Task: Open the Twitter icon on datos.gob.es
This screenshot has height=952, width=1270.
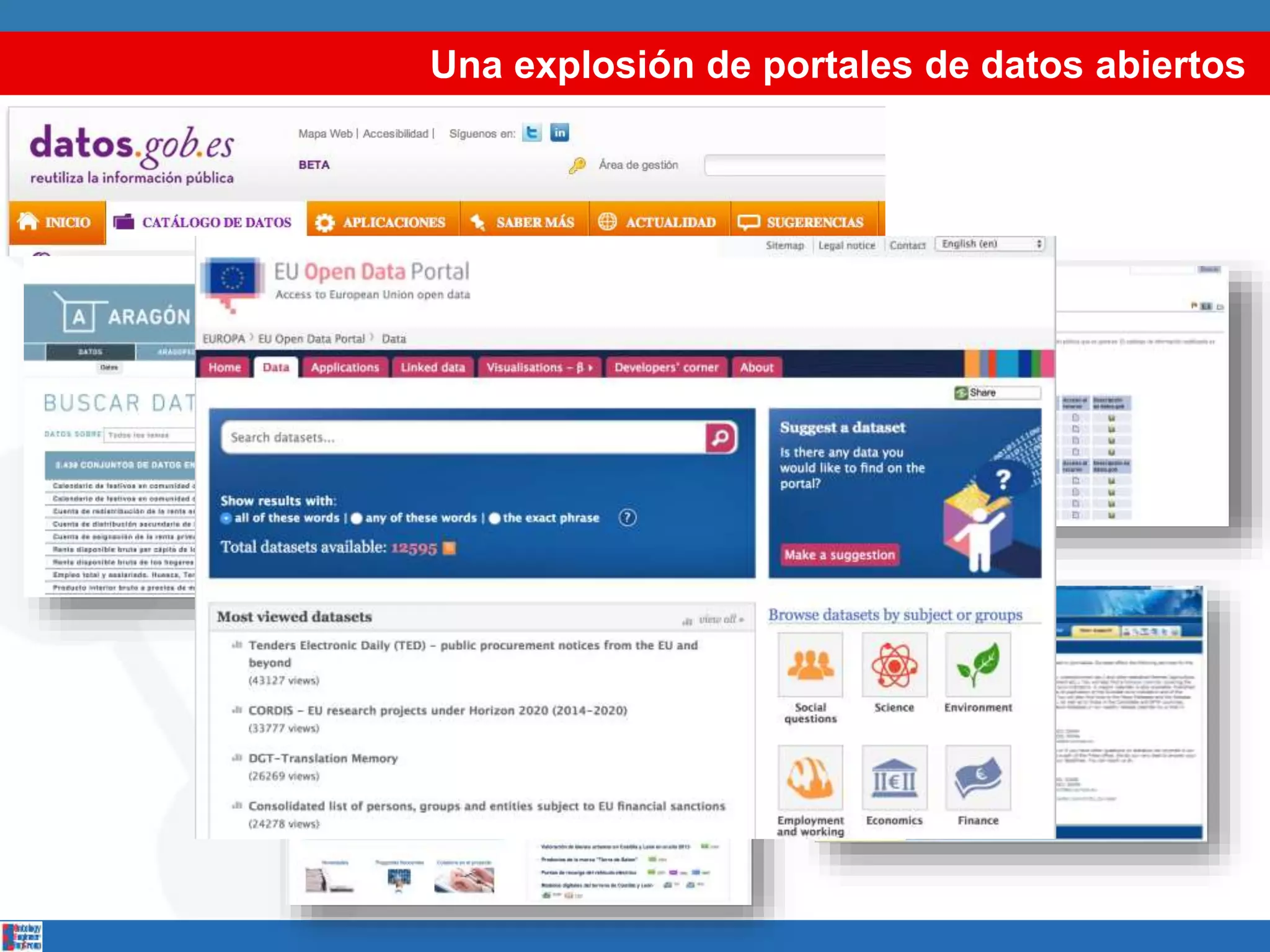Action: pyautogui.click(x=532, y=133)
